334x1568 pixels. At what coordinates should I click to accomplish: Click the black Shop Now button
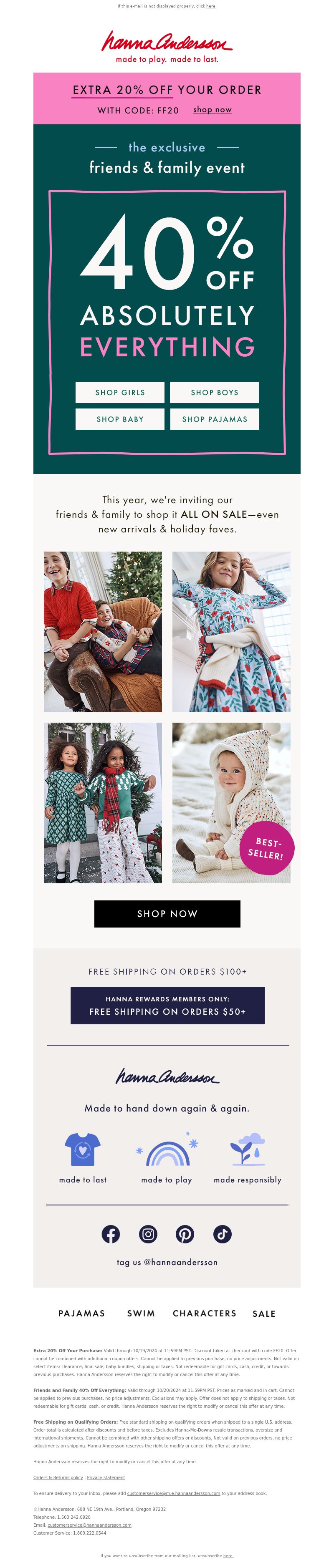[167, 914]
